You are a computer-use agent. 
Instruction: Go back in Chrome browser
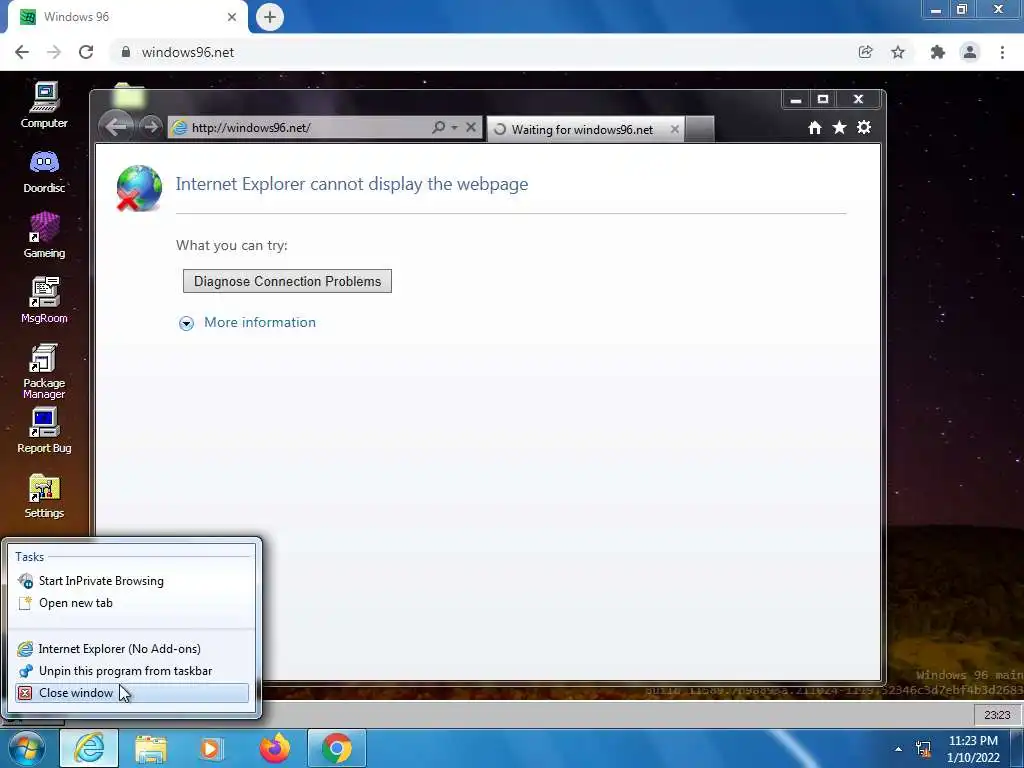(x=22, y=52)
